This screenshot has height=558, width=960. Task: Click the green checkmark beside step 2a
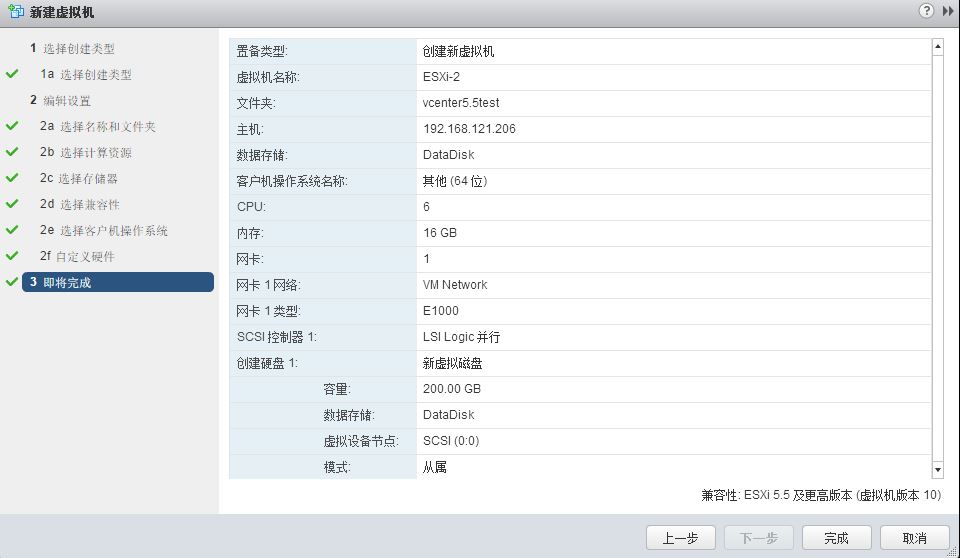(12, 126)
